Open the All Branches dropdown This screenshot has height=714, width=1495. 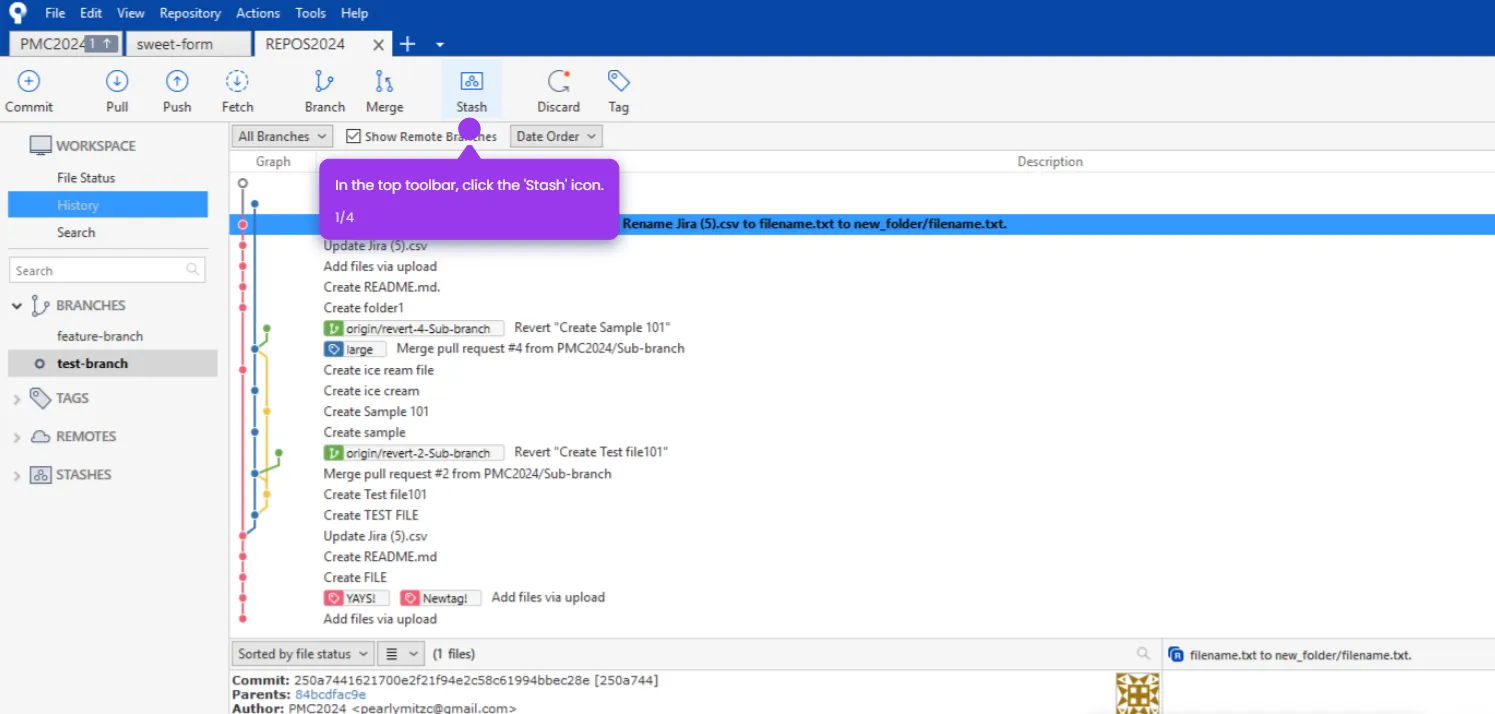point(282,136)
